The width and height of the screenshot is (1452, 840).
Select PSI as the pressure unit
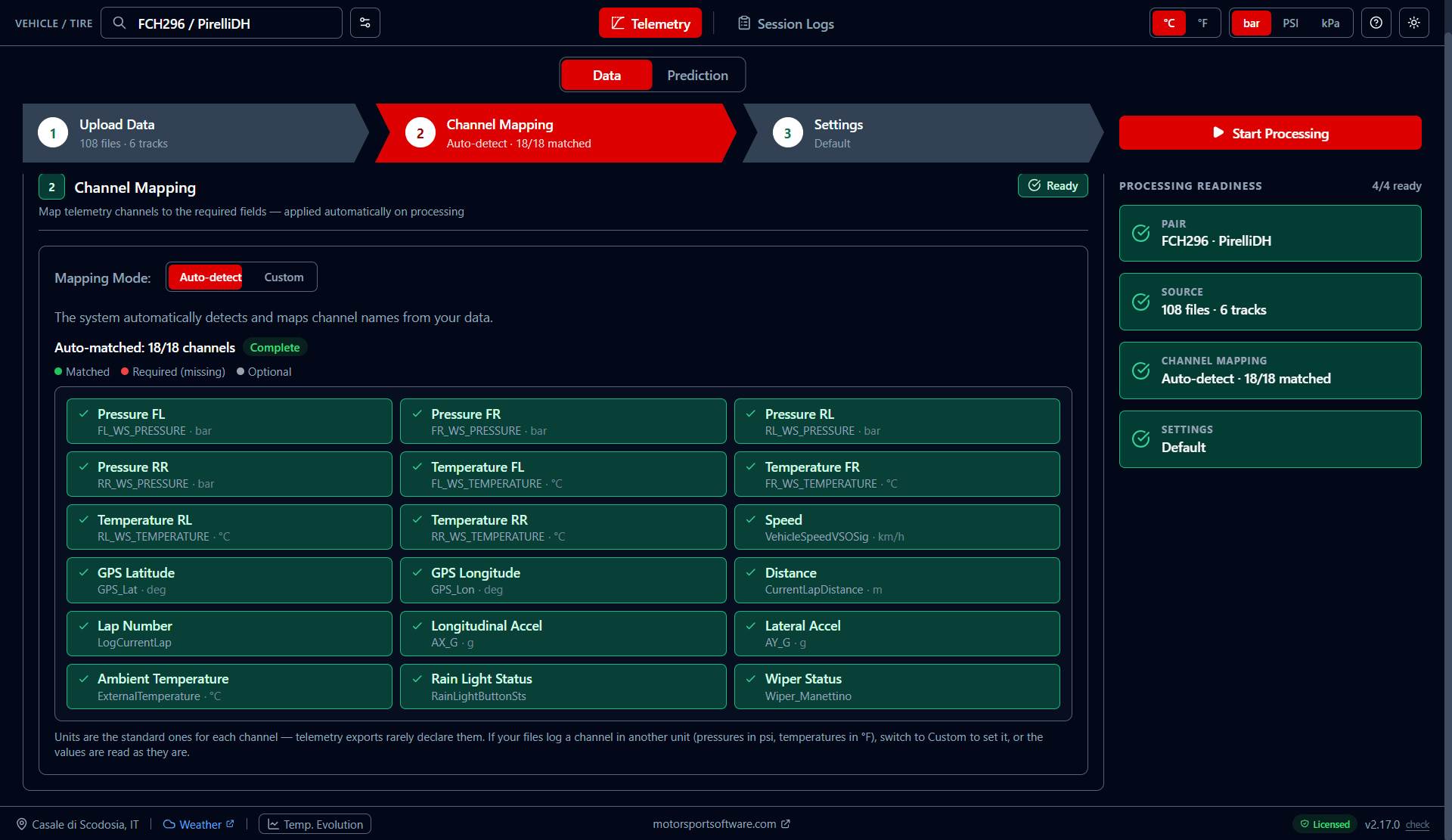[x=1291, y=23]
